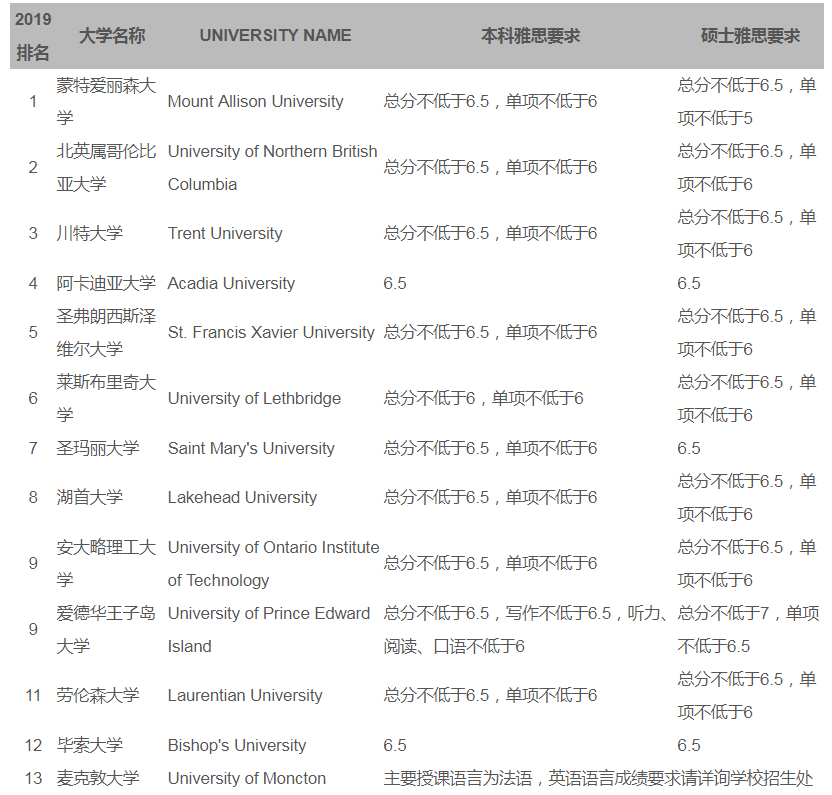Click Saint Mary's University name

(251, 448)
